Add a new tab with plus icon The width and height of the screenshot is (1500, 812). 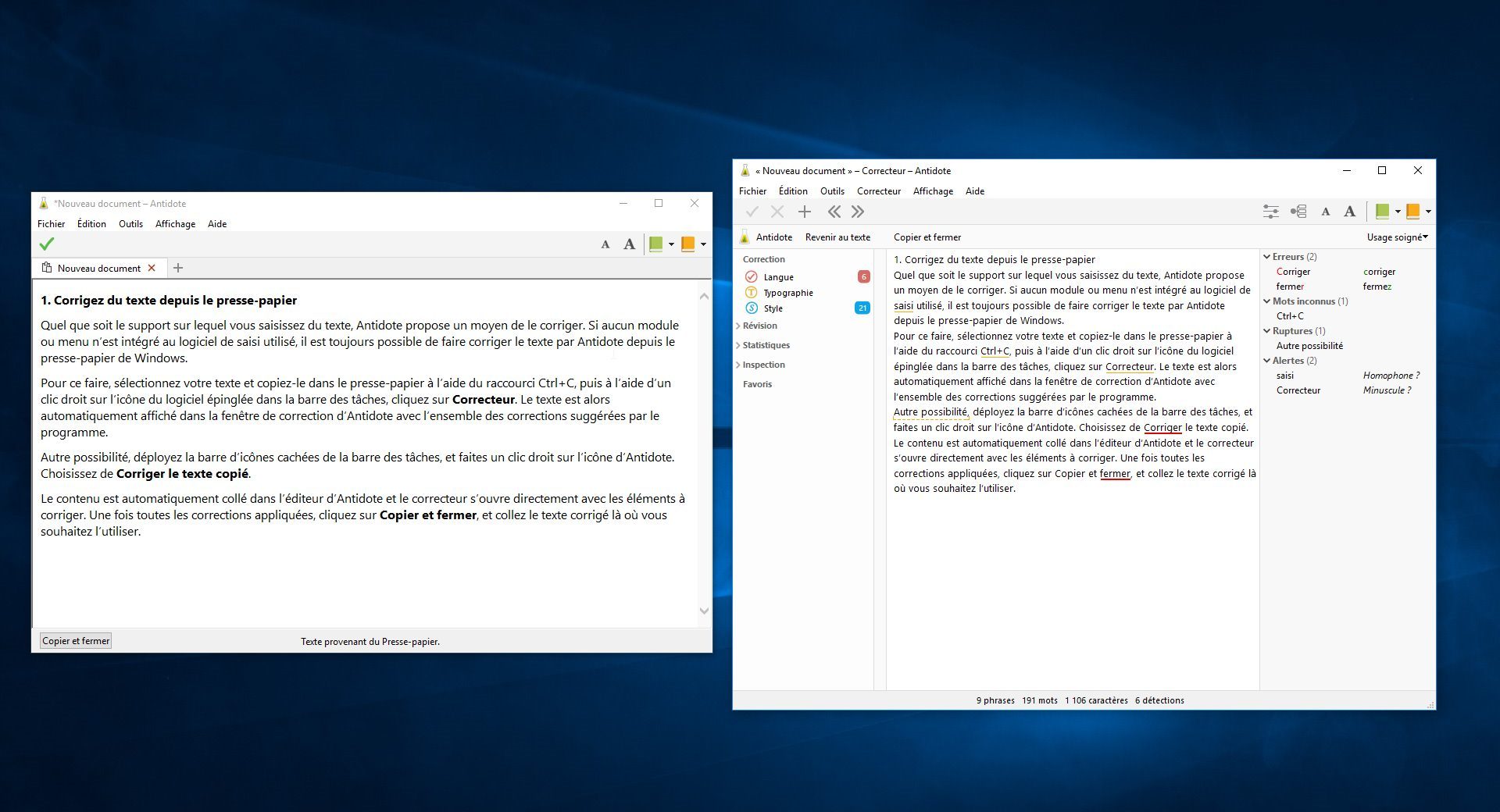click(178, 268)
